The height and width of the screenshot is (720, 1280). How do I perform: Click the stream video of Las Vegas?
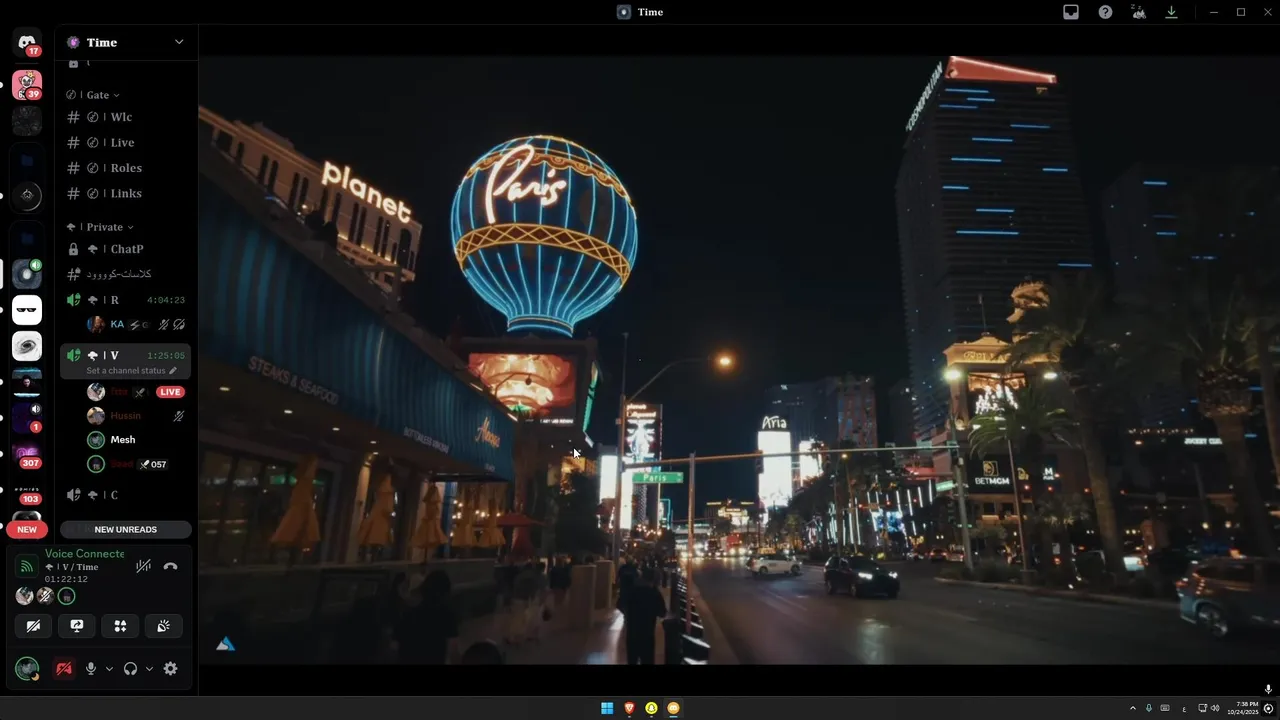(x=739, y=360)
